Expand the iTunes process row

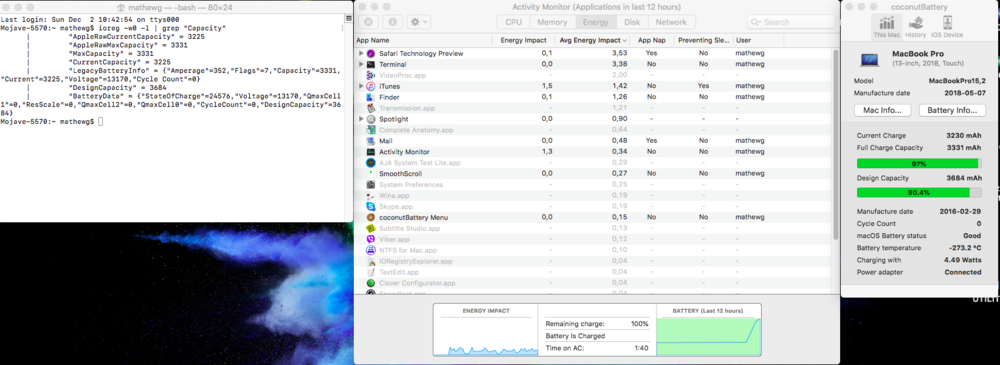(361, 86)
